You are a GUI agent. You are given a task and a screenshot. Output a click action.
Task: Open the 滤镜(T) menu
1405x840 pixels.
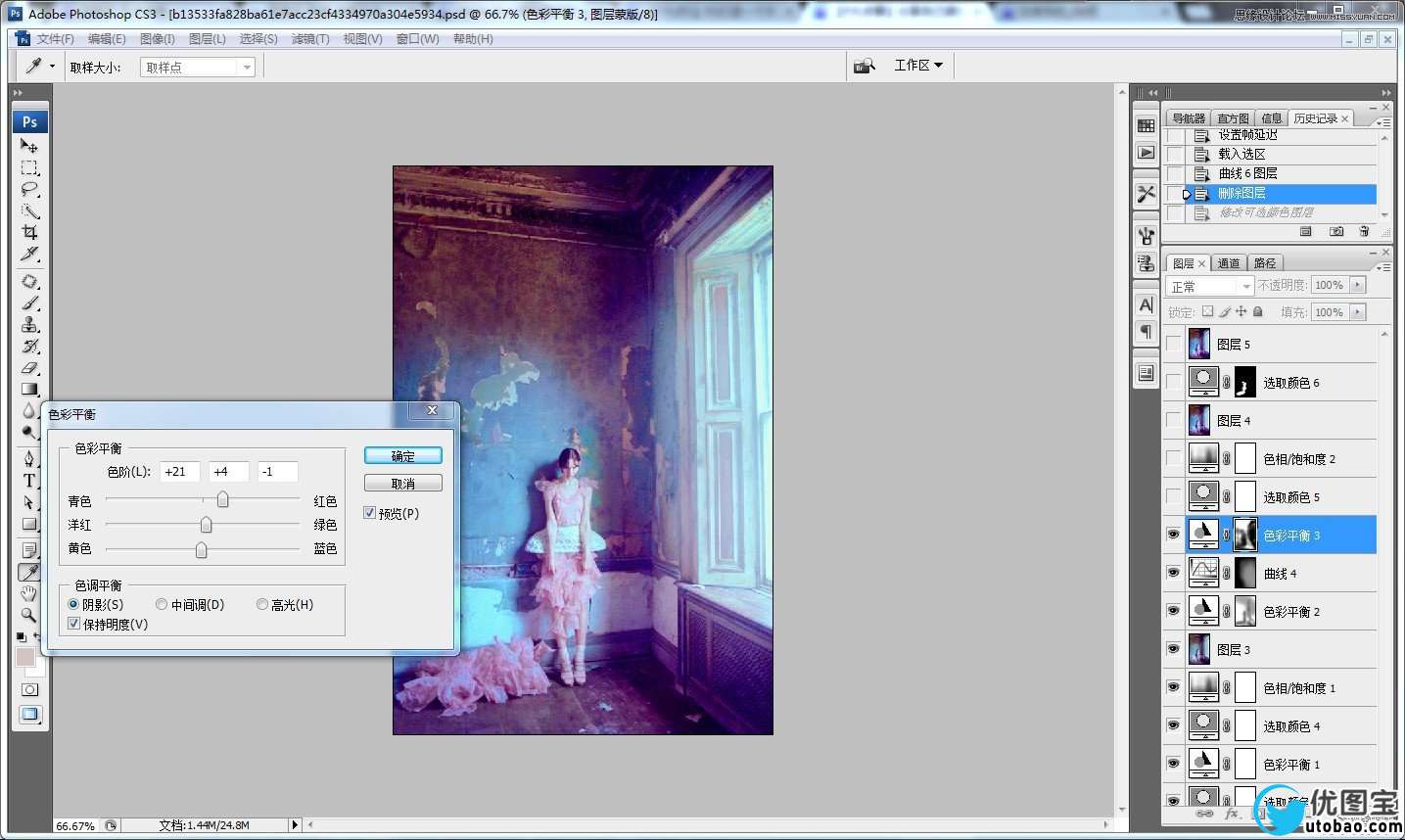point(310,39)
